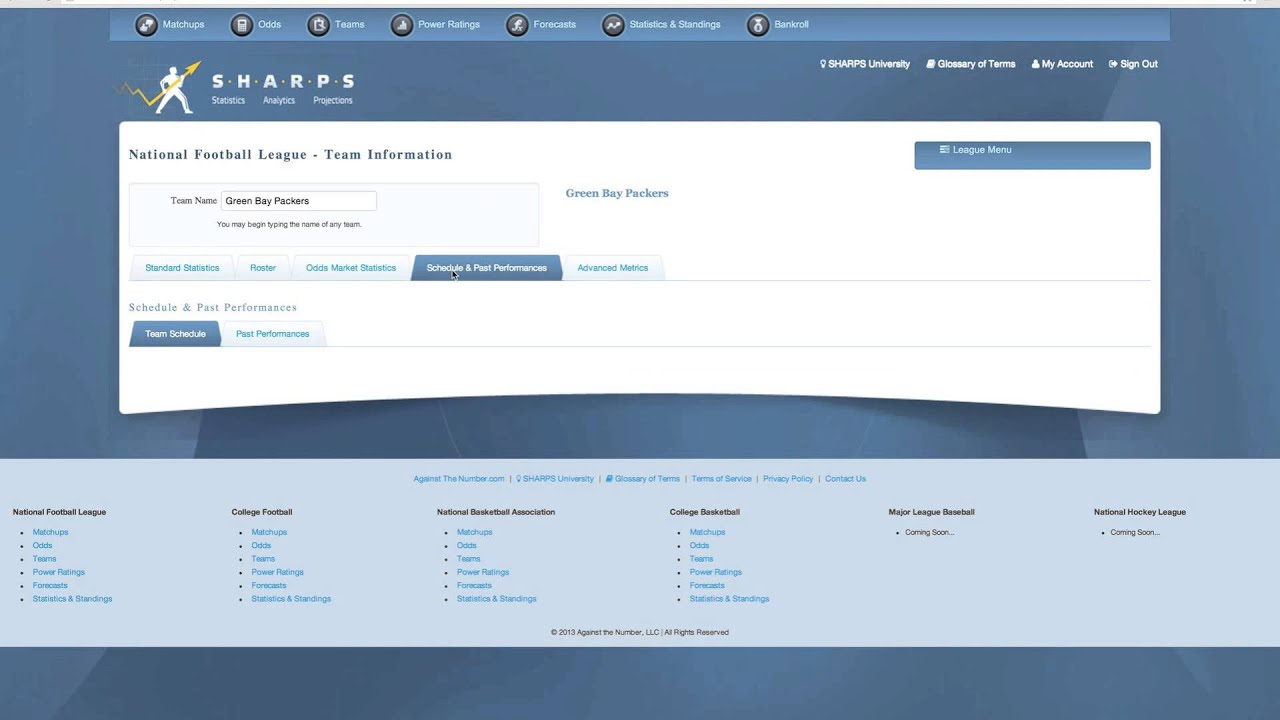Image resolution: width=1280 pixels, height=720 pixels.
Task: Open the Privacy Policy link
Action: coord(788,479)
